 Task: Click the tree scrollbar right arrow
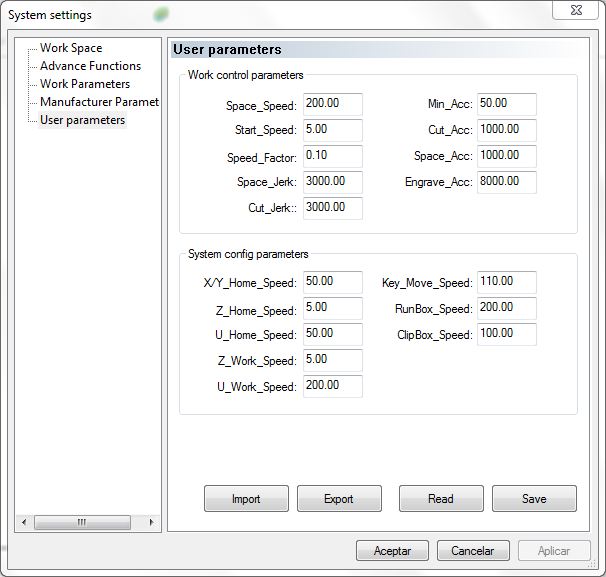(x=153, y=522)
